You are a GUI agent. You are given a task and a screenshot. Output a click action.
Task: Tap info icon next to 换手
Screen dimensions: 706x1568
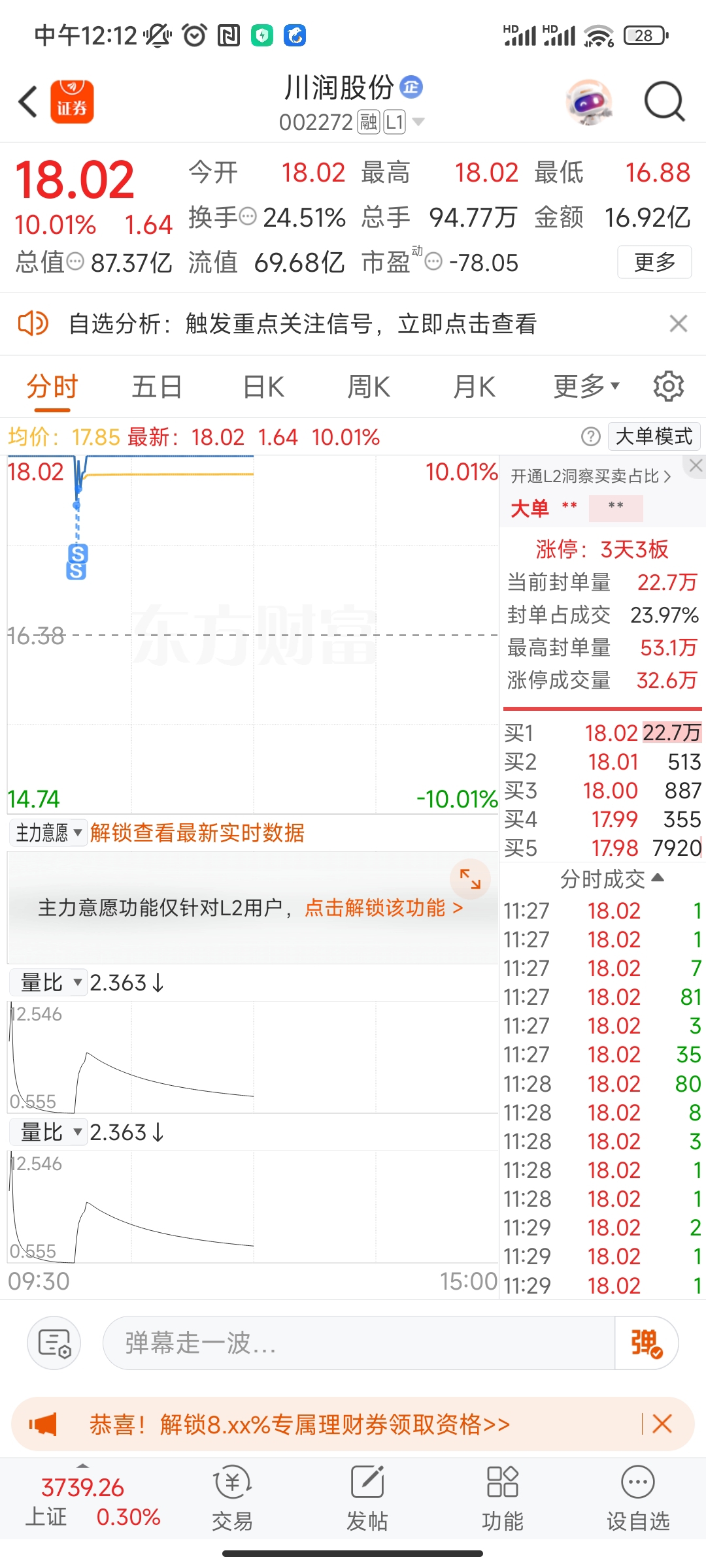pyautogui.click(x=248, y=216)
